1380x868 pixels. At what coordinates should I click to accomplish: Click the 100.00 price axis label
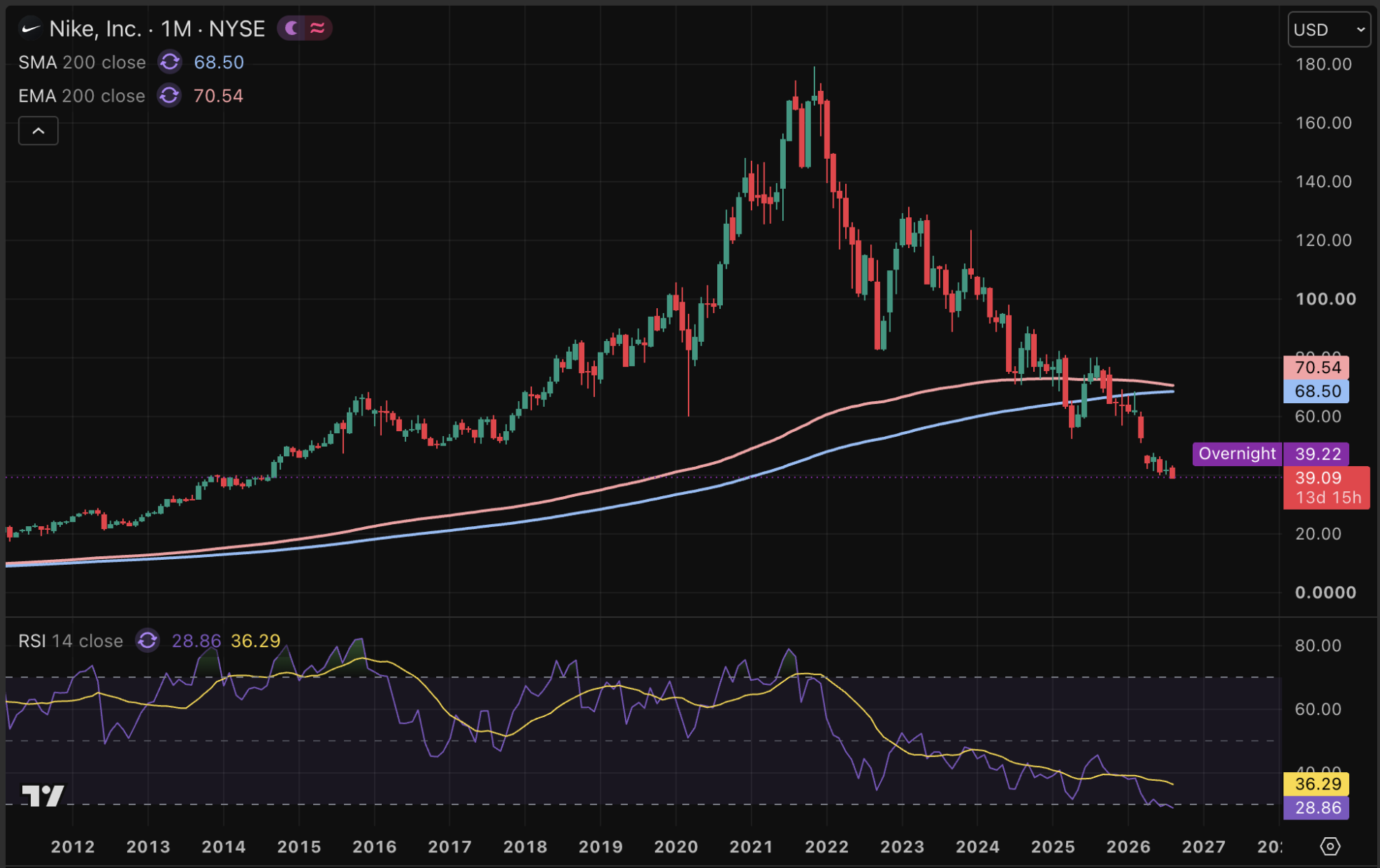click(1326, 299)
